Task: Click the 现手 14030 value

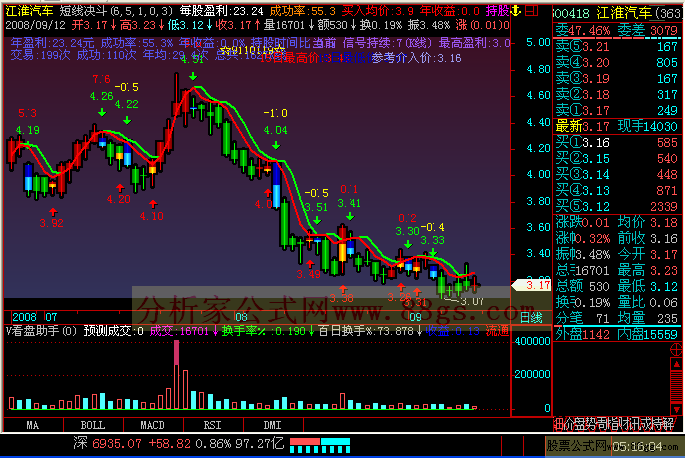Action: click(x=647, y=127)
